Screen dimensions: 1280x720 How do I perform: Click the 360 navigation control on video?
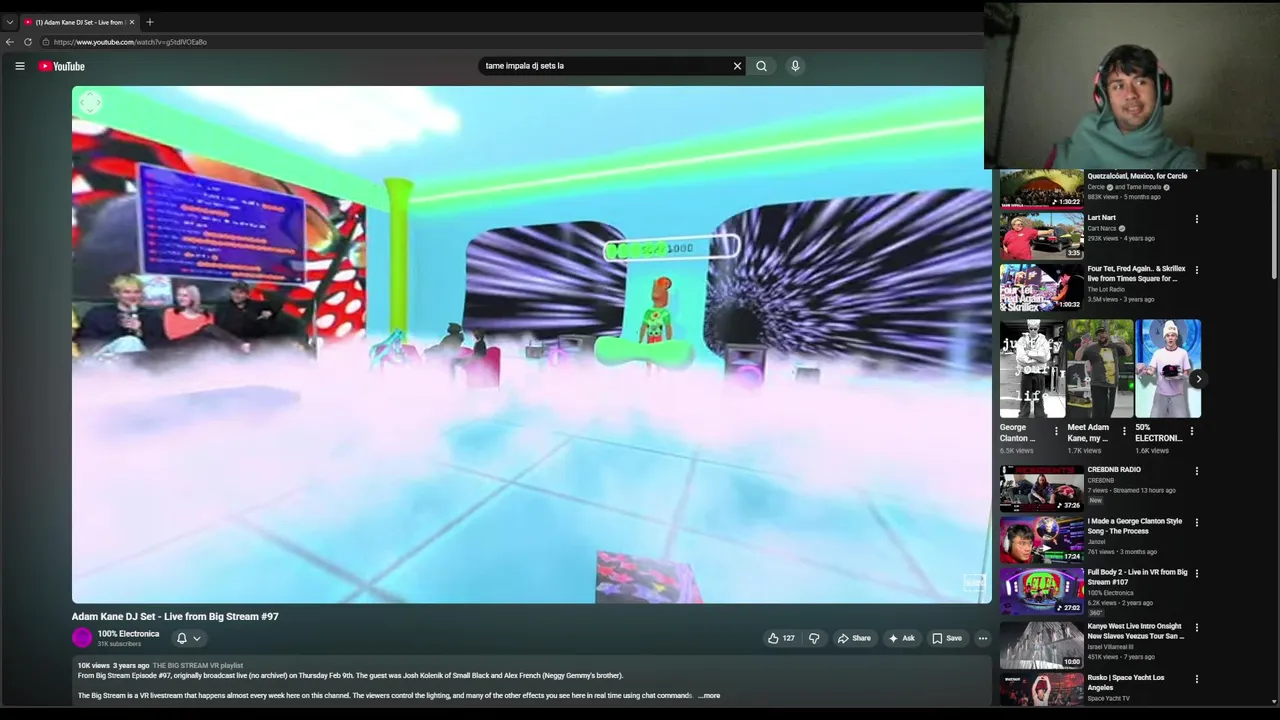pyautogui.click(x=90, y=103)
